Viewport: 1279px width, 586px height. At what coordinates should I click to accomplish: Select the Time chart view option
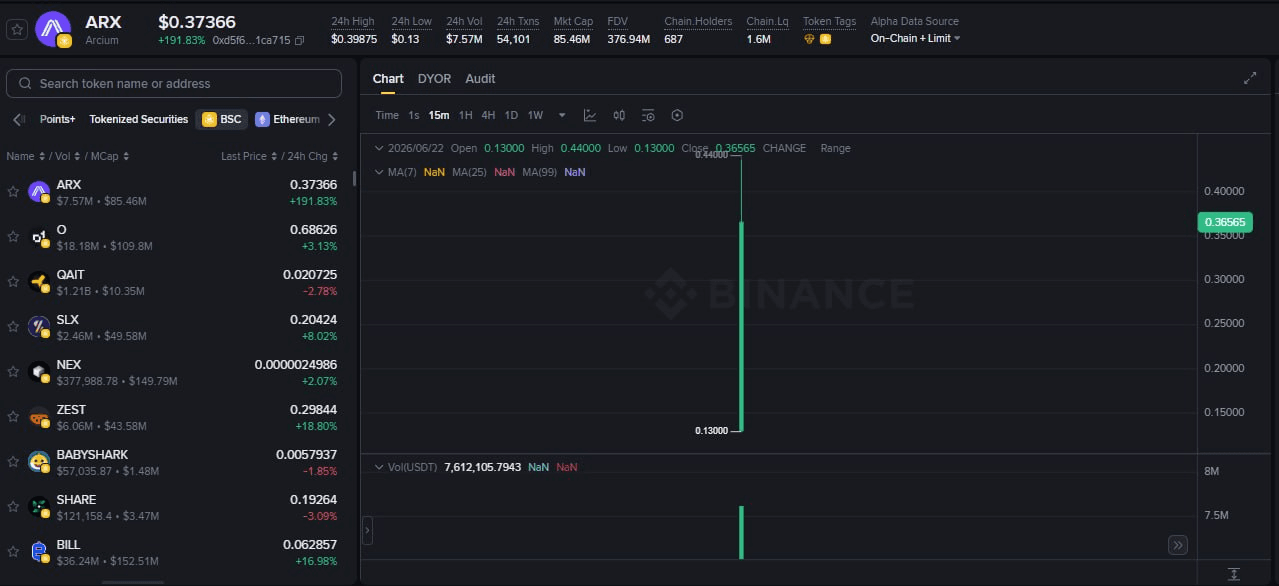click(x=387, y=115)
